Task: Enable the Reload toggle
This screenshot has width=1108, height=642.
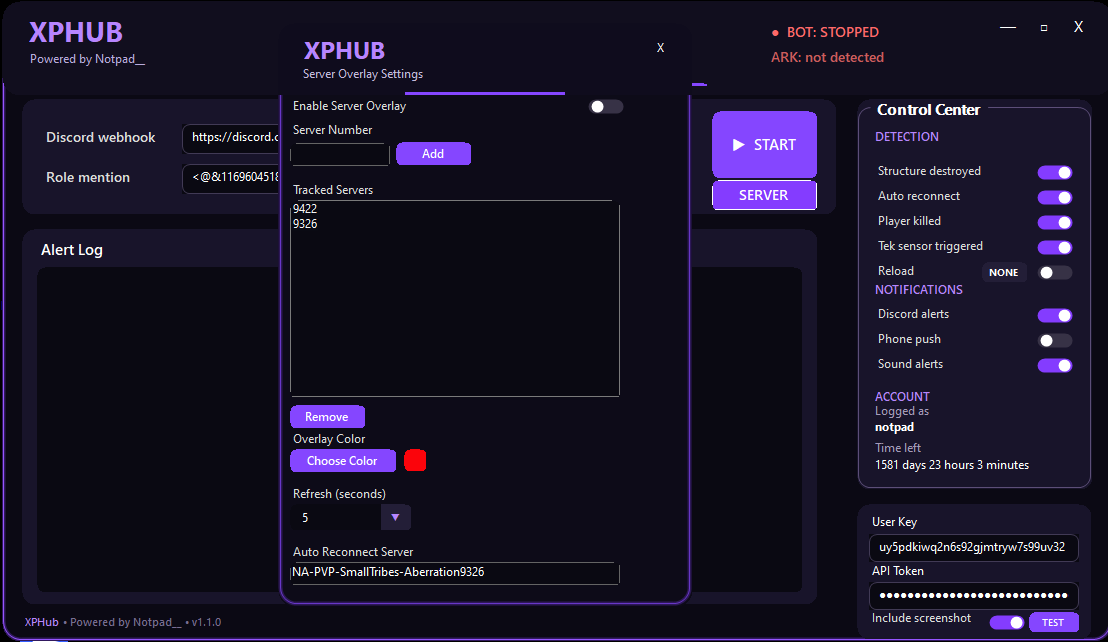Action: tap(1055, 273)
